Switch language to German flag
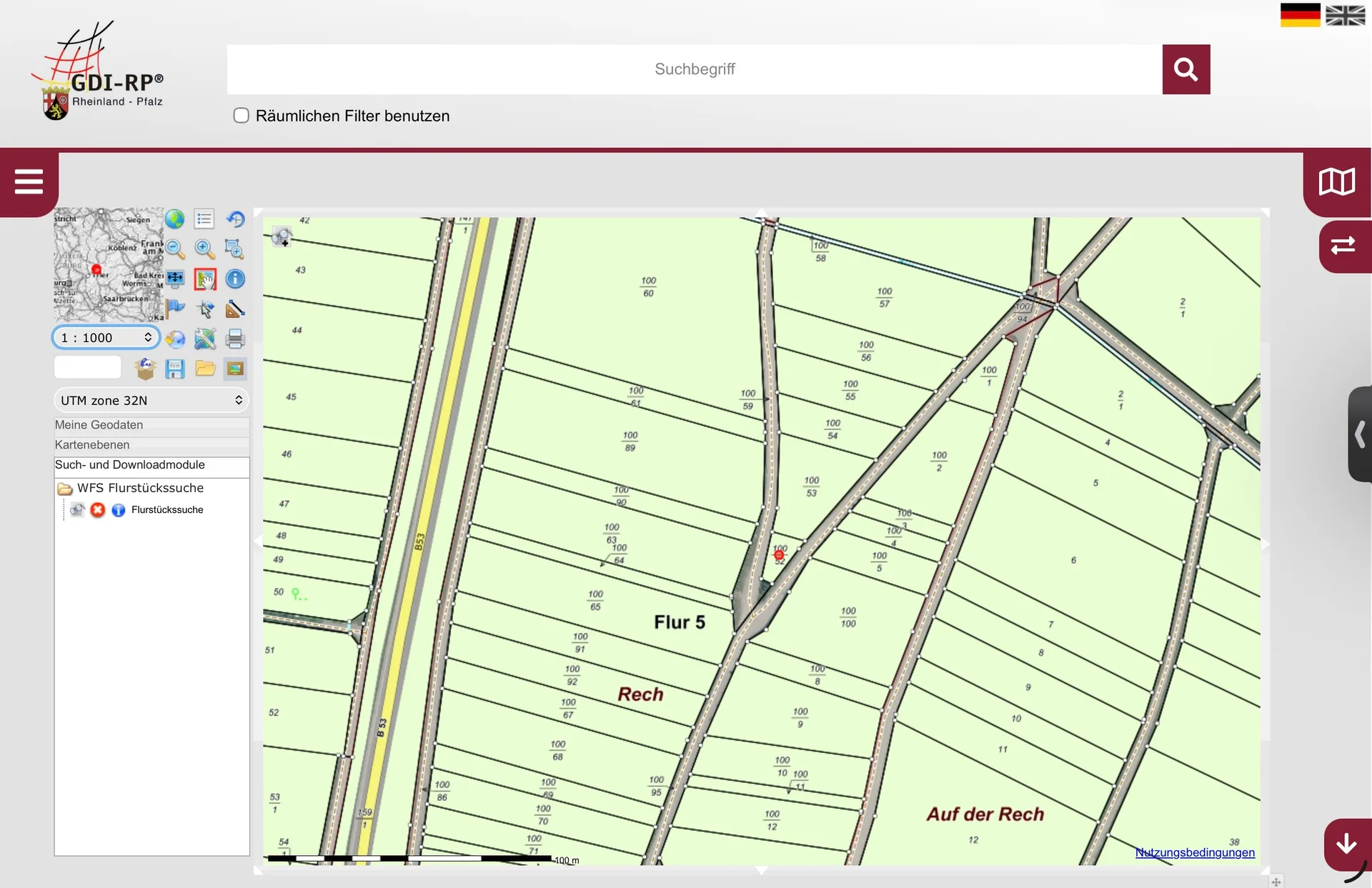 coord(1301,15)
